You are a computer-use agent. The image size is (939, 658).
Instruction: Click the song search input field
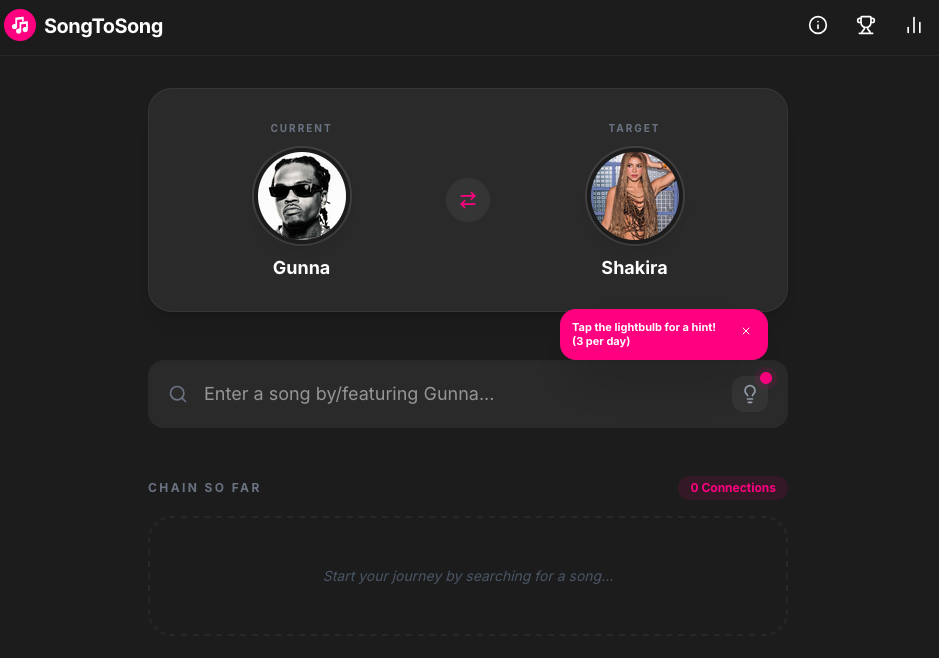tap(450, 393)
